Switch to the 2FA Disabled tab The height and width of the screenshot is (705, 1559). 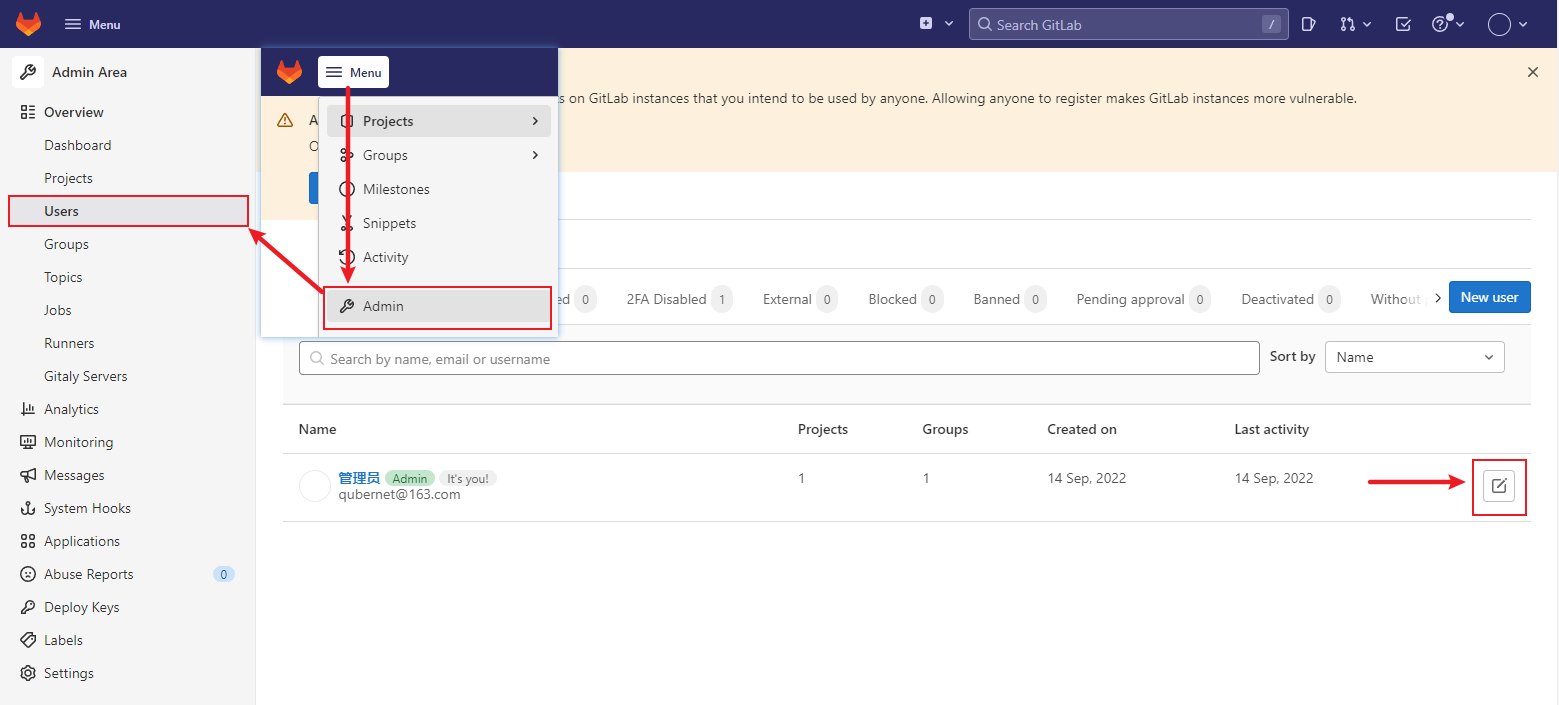[667, 299]
